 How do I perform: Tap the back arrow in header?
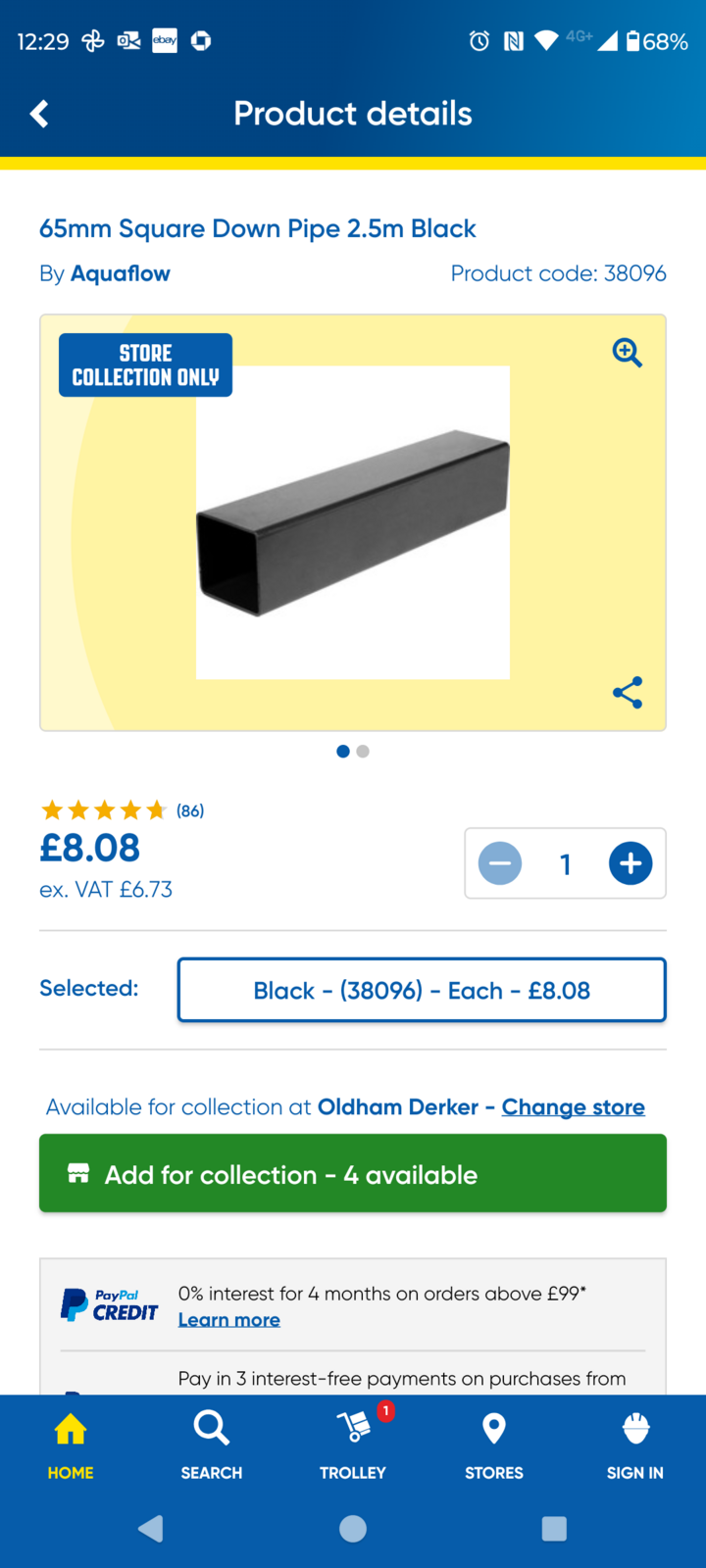coord(39,114)
